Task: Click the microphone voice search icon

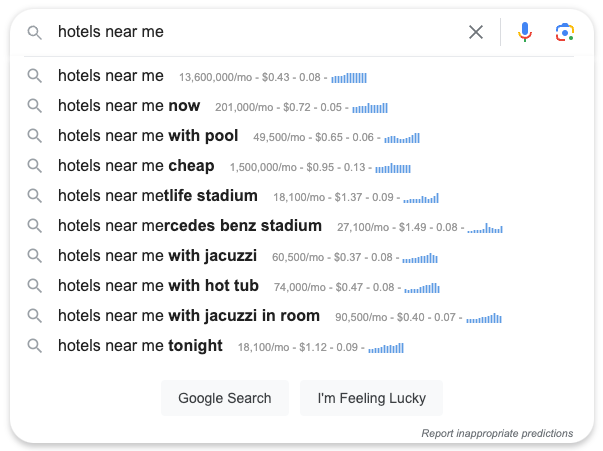Action: click(x=525, y=32)
